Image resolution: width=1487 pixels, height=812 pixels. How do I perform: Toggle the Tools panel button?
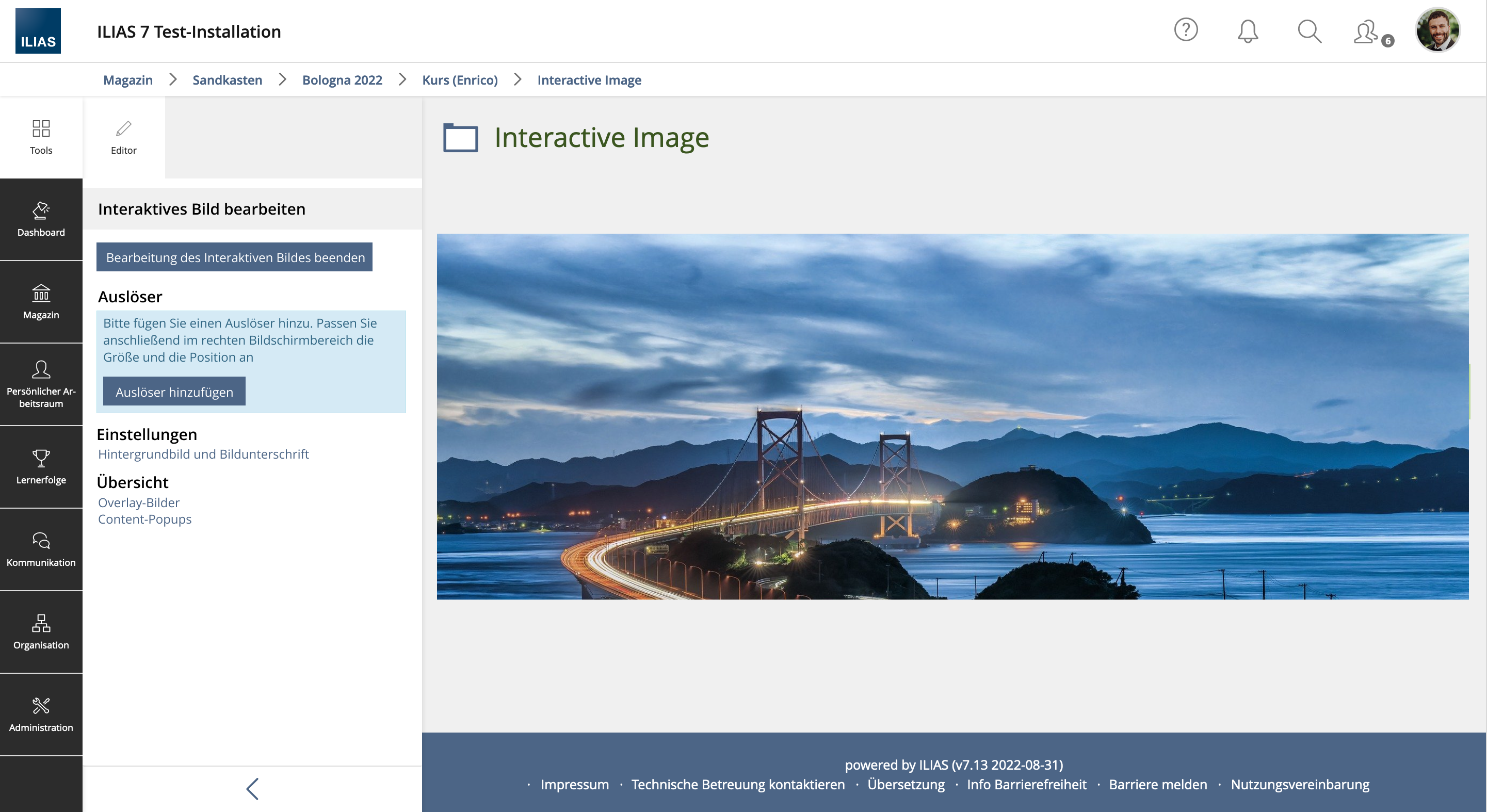pyautogui.click(x=41, y=137)
